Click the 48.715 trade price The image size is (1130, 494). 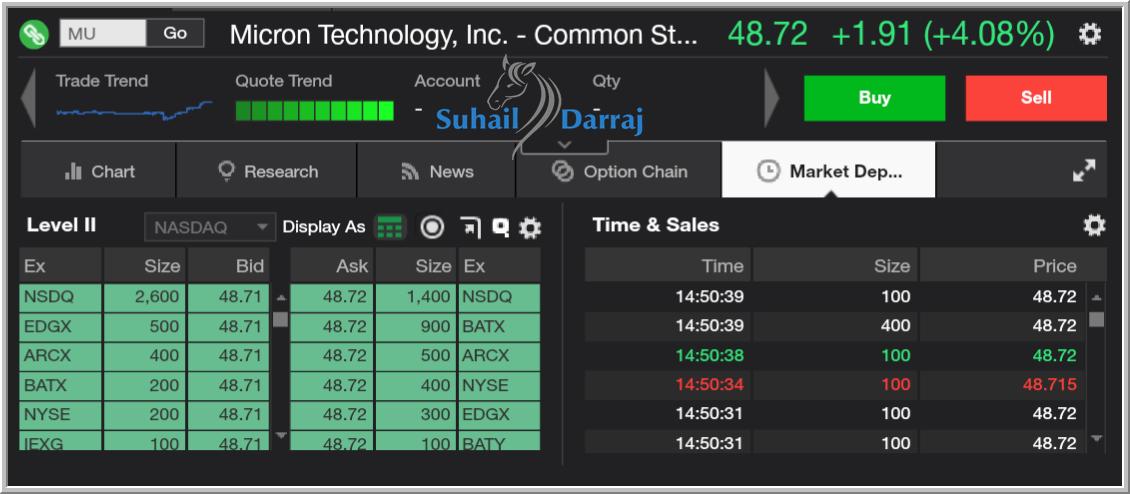point(1049,385)
